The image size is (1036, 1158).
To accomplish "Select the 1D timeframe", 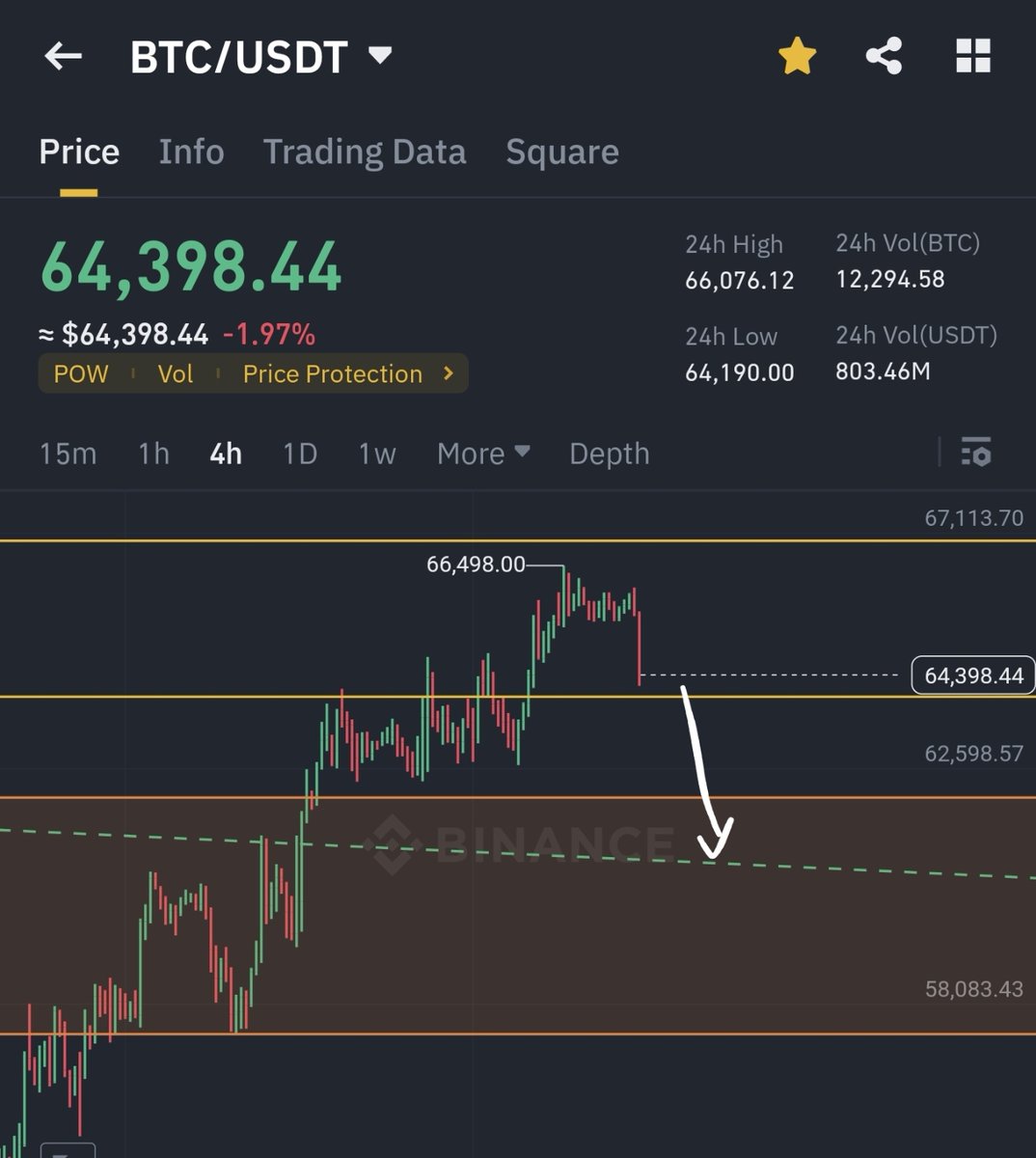I will [300, 454].
